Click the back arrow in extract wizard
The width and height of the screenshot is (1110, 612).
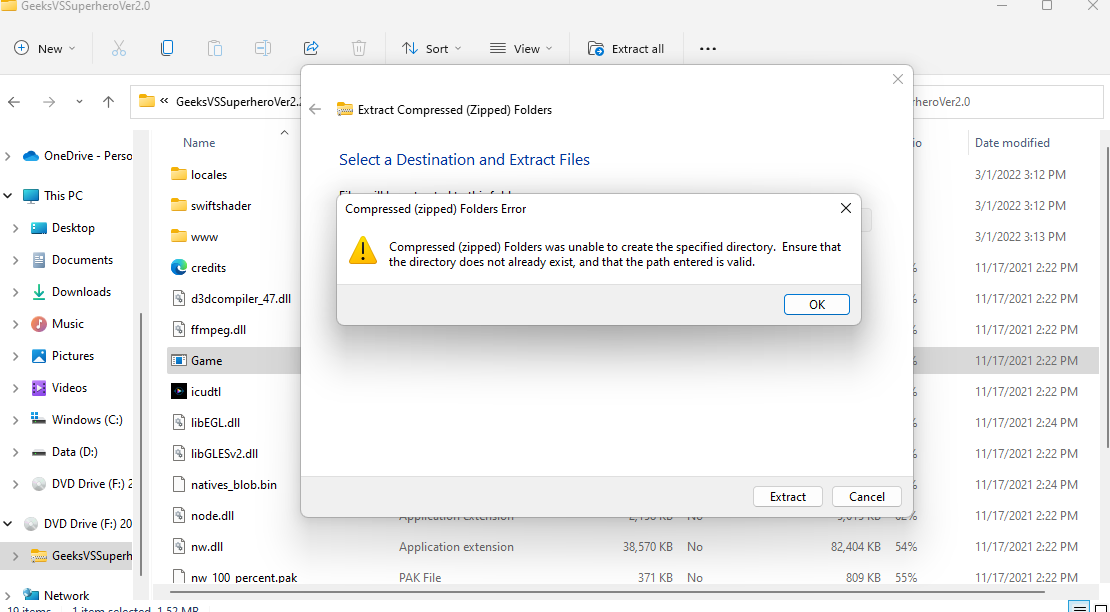[x=315, y=109]
